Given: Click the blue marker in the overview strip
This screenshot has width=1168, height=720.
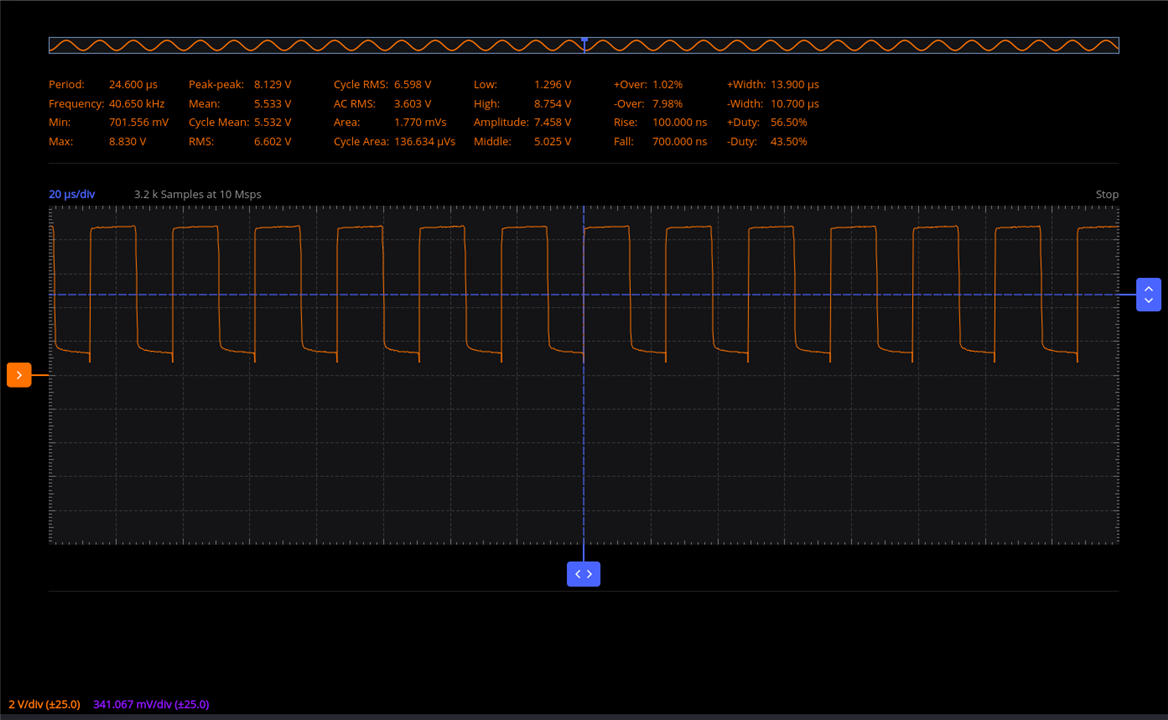Looking at the screenshot, I should coord(584,42).
